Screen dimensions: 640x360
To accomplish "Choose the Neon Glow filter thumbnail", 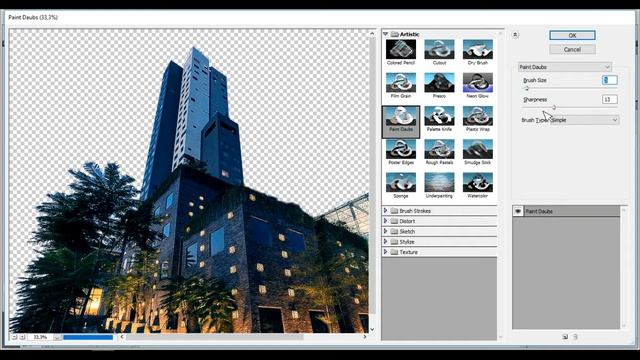I will [x=478, y=82].
